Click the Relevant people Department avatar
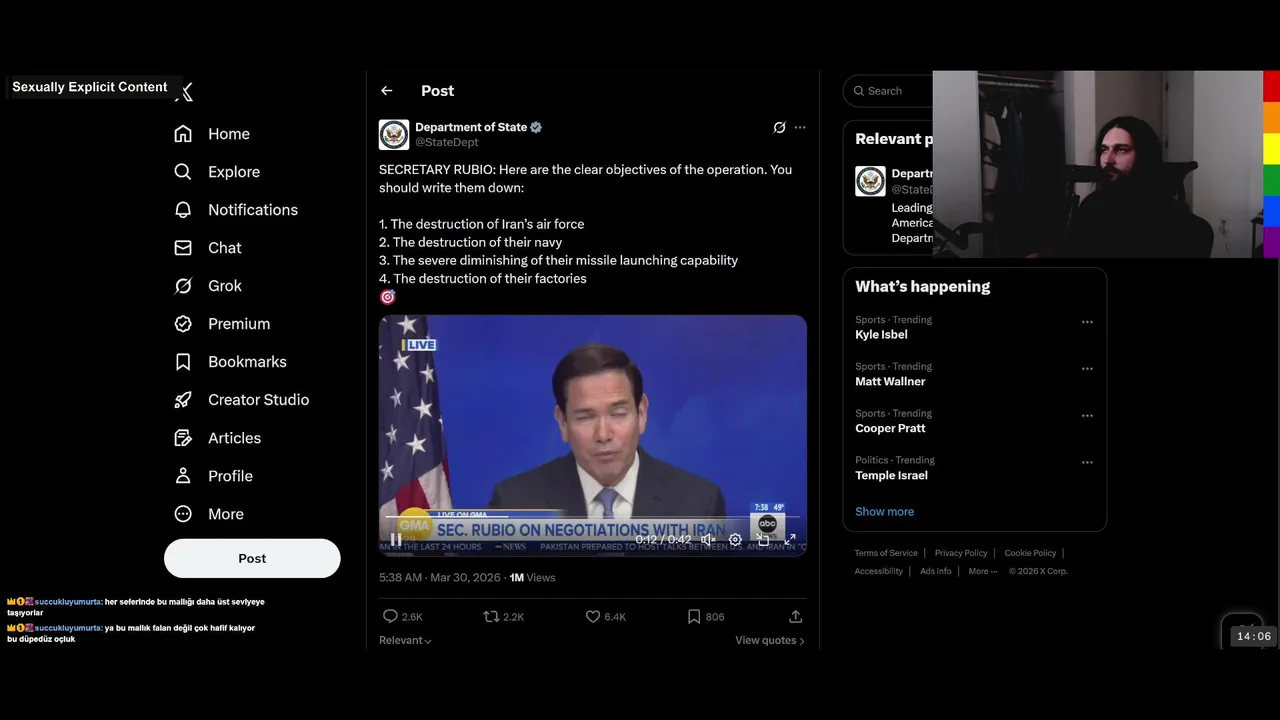The width and height of the screenshot is (1280, 720). click(870, 181)
